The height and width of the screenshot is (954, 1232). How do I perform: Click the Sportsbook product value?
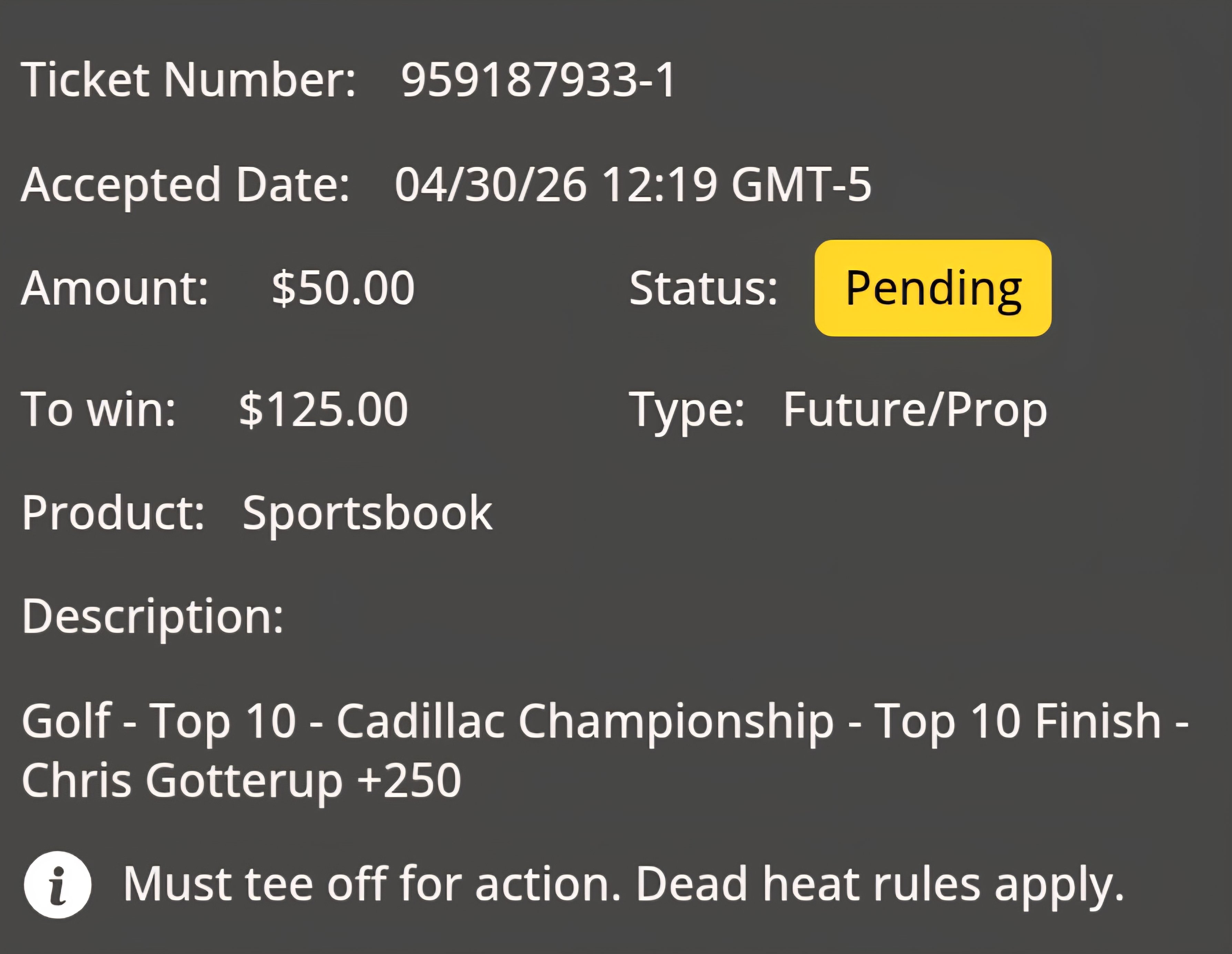[x=367, y=514]
